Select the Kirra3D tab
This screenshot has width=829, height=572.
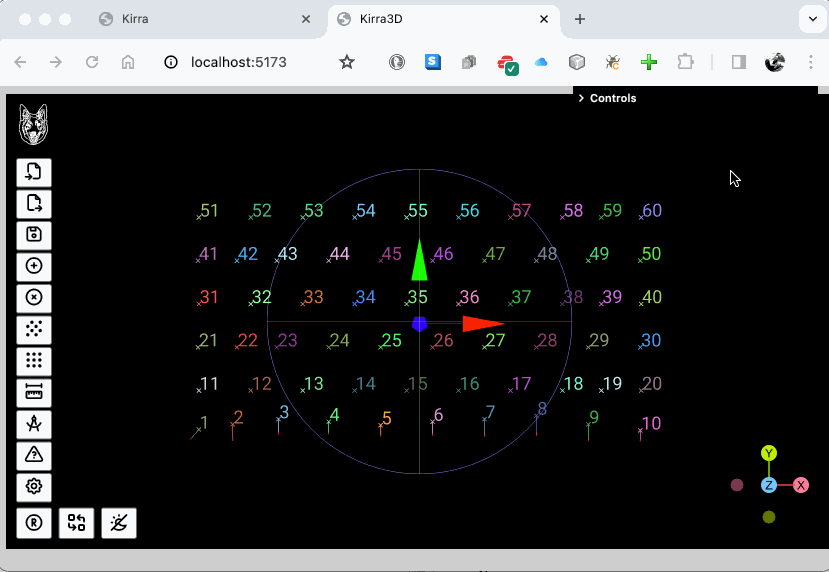(x=444, y=19)
